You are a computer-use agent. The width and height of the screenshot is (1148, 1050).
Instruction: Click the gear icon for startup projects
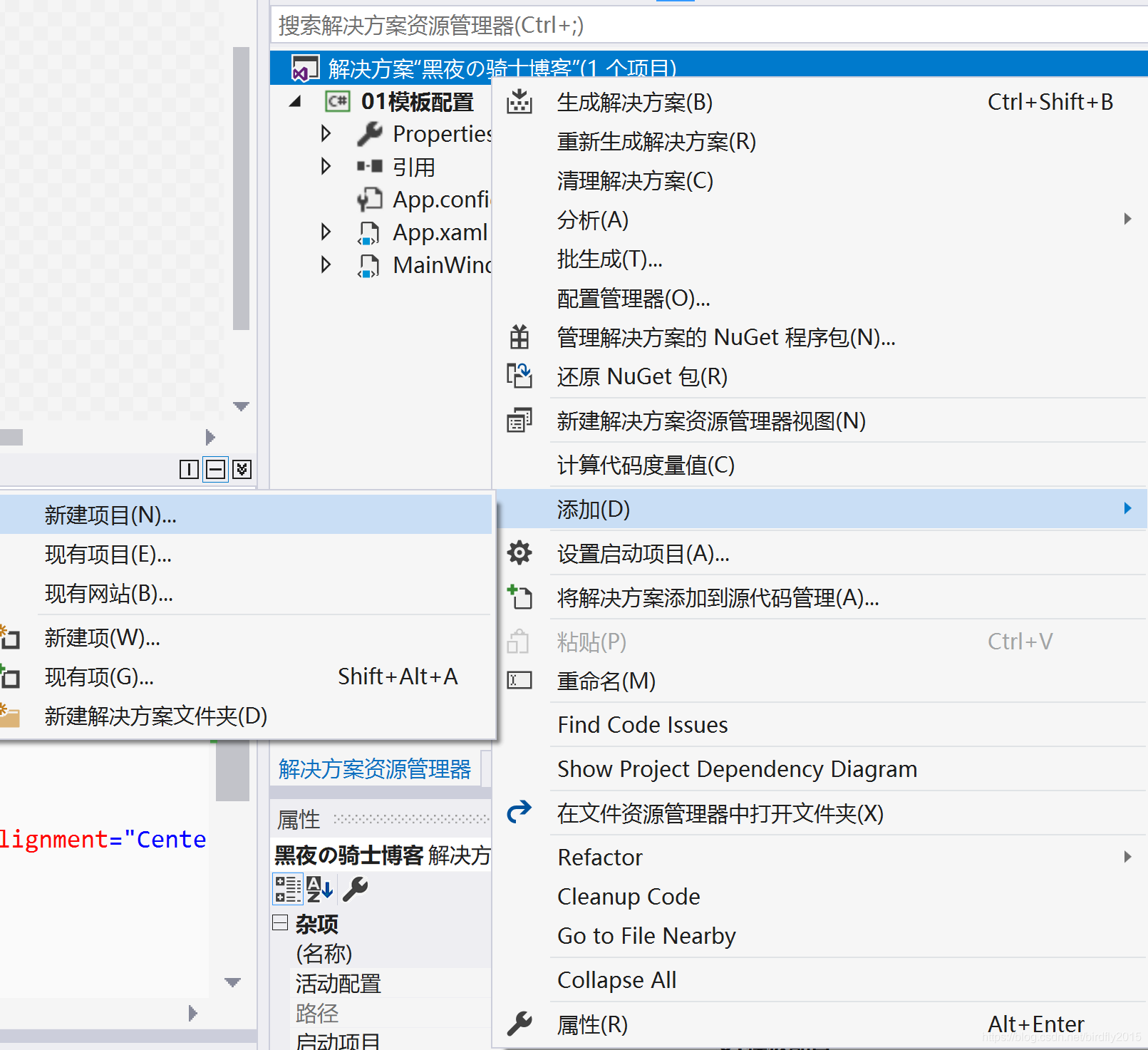[519, 553]
